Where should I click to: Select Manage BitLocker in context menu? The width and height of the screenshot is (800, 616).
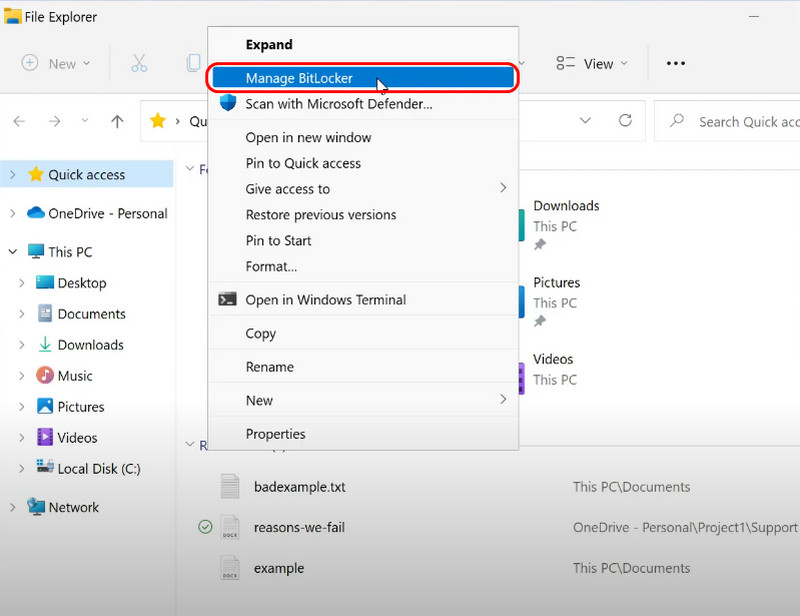[363, 78]
